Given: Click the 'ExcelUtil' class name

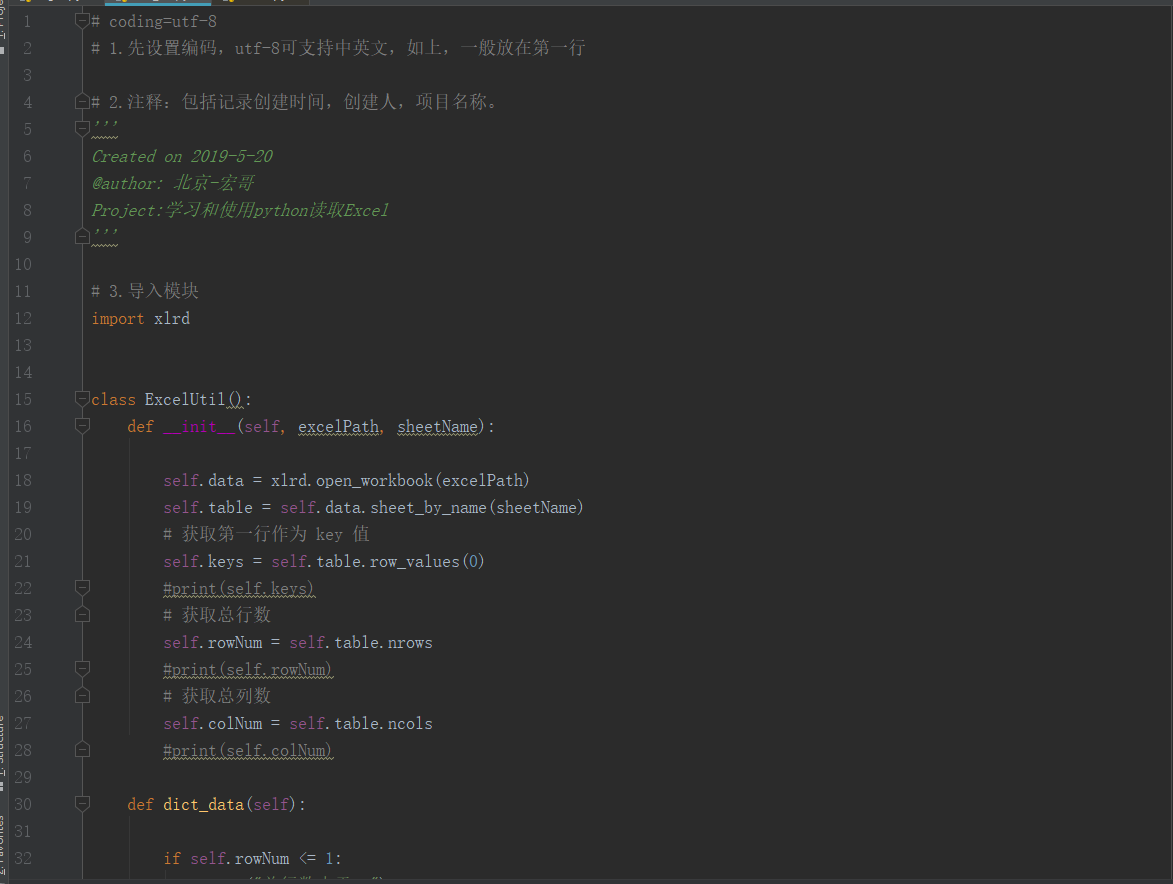Looking at the screenshot, I should point(185,399).
